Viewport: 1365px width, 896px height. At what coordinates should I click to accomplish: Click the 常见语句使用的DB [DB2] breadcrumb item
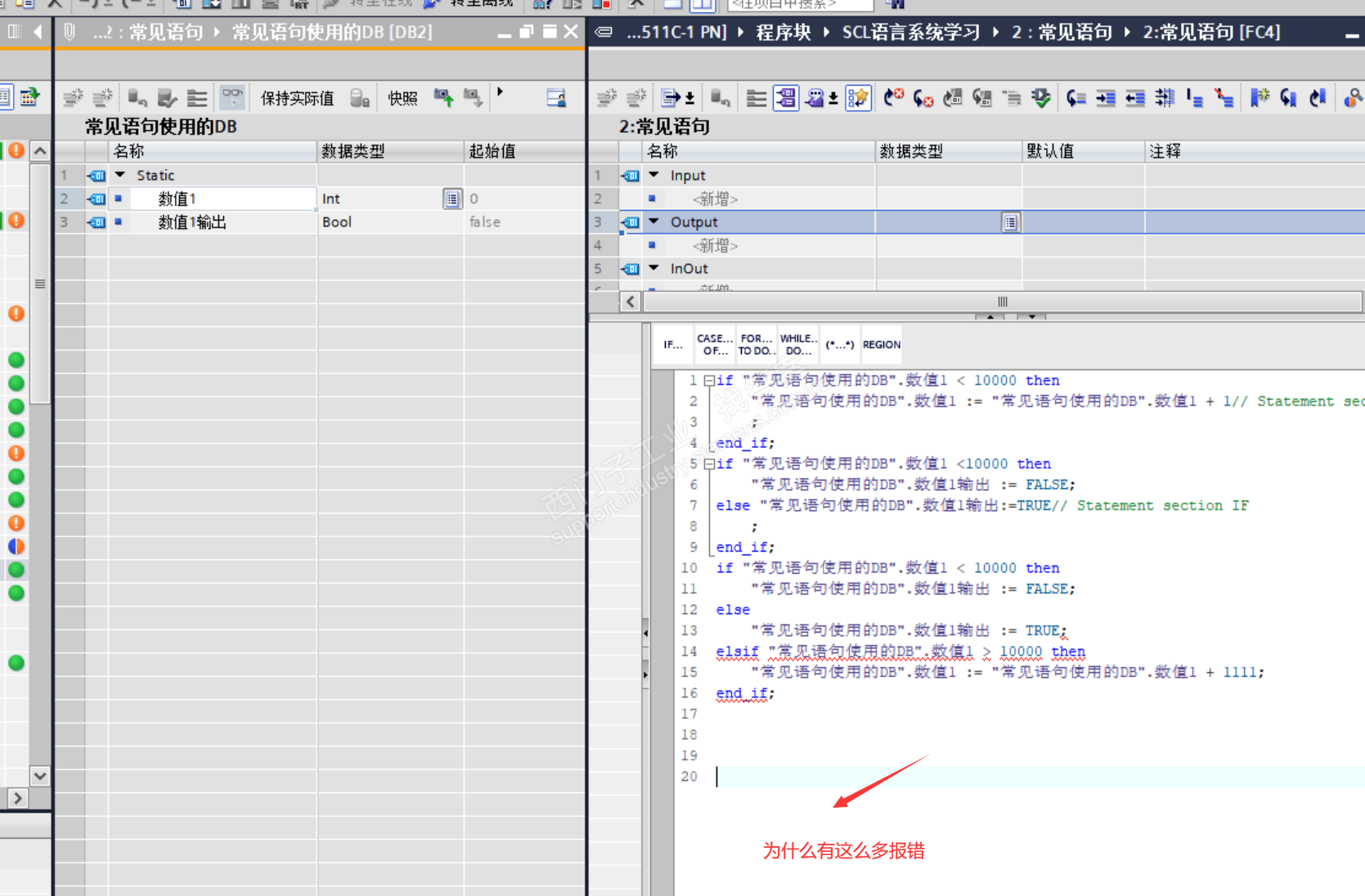332,33
